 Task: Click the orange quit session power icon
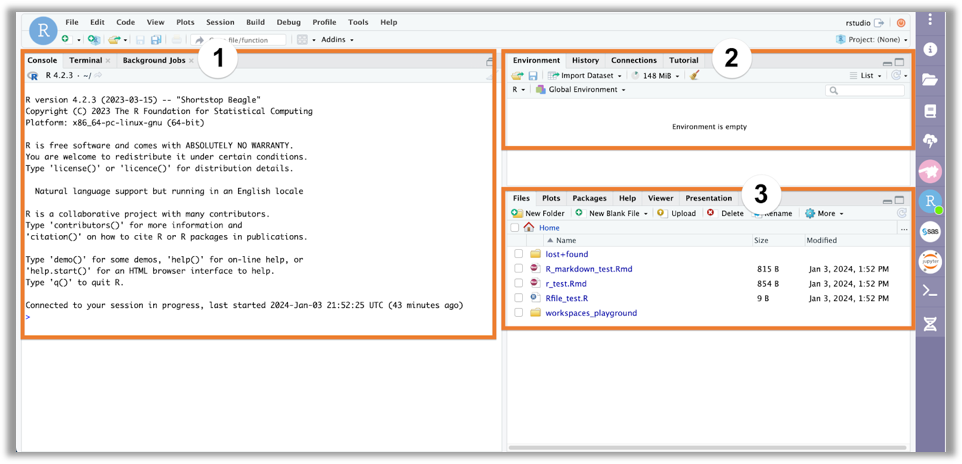click(x=901, y=22)
